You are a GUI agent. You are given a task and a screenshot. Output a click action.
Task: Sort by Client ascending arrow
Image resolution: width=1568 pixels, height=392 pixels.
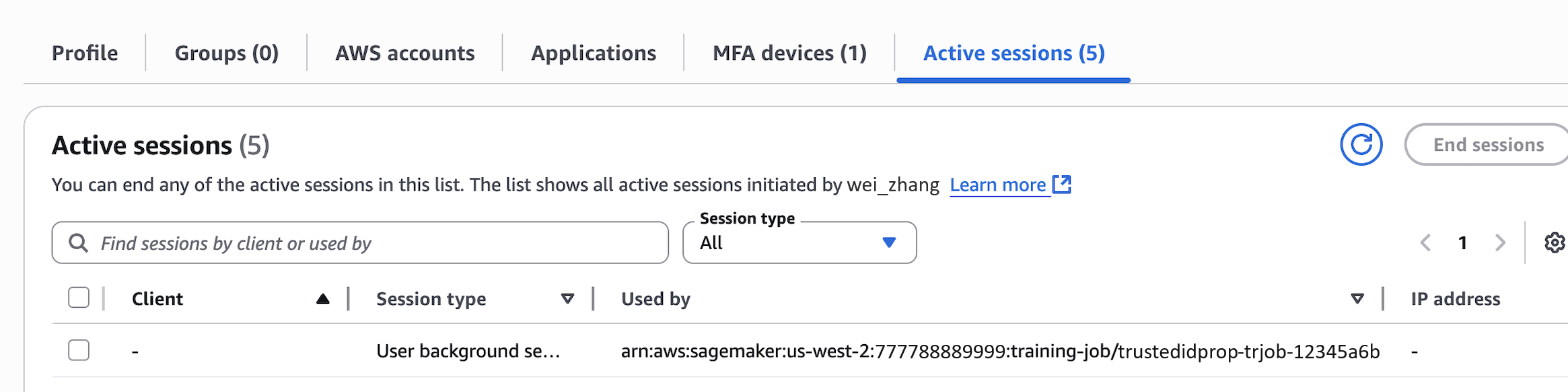pyautogui.click(x=323, y=299)
